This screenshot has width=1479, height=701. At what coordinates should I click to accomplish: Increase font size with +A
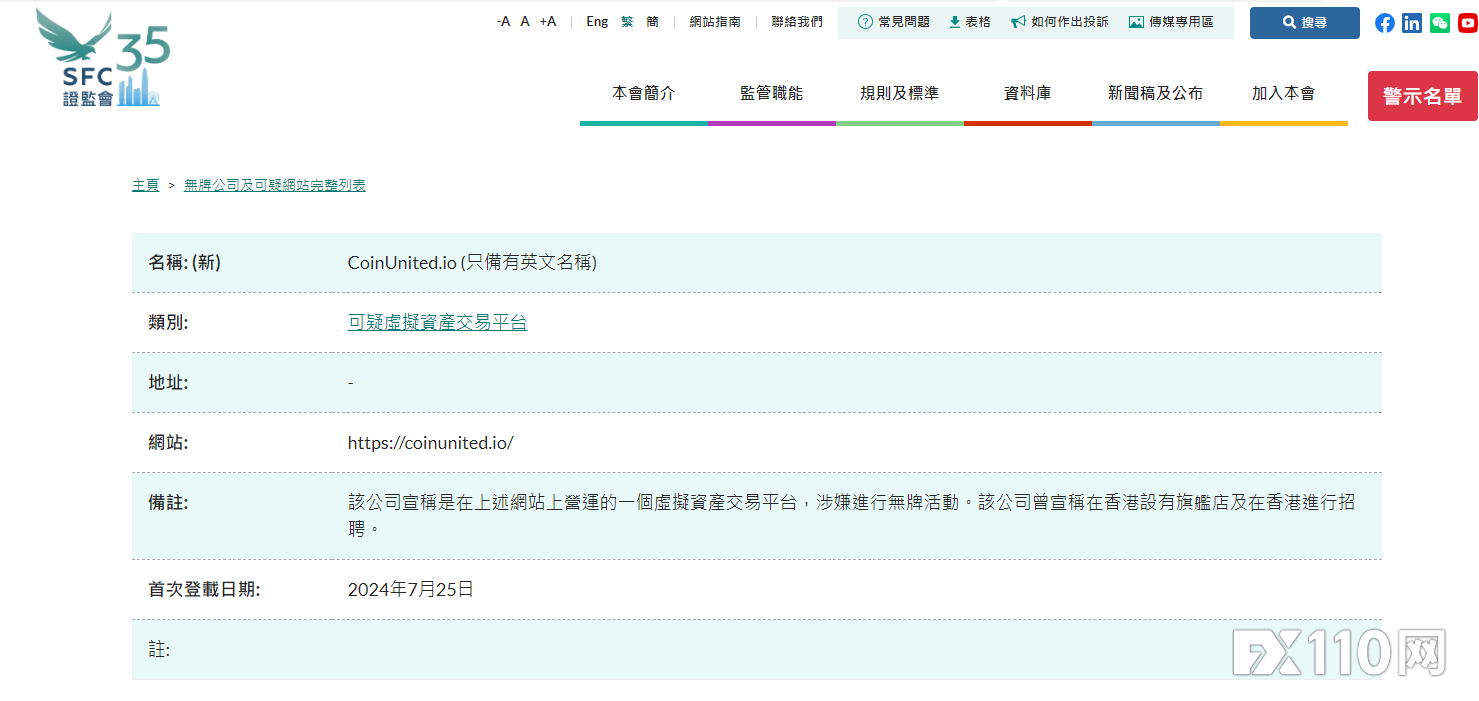click(x=548, y=22)
